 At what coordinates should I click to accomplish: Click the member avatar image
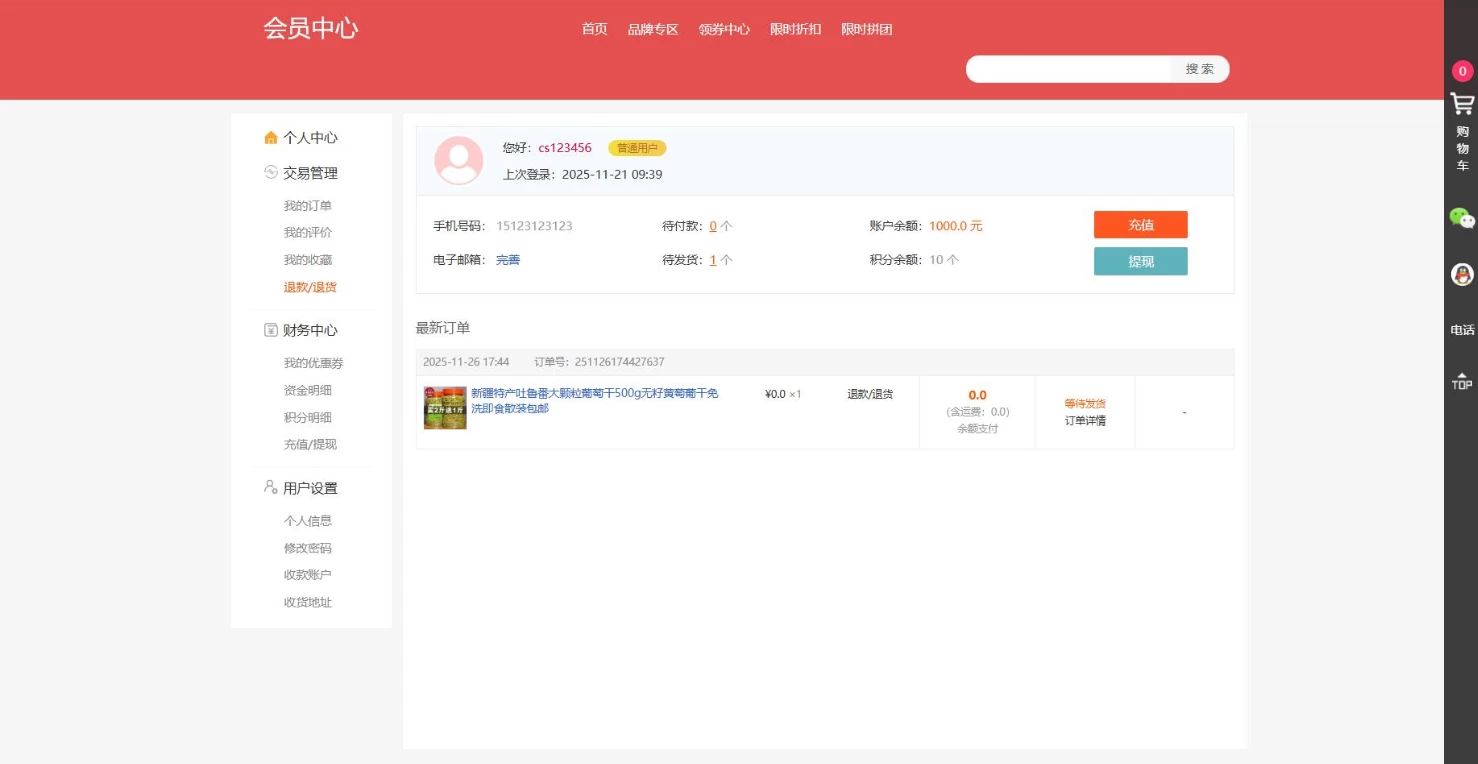tap(458, 160)
